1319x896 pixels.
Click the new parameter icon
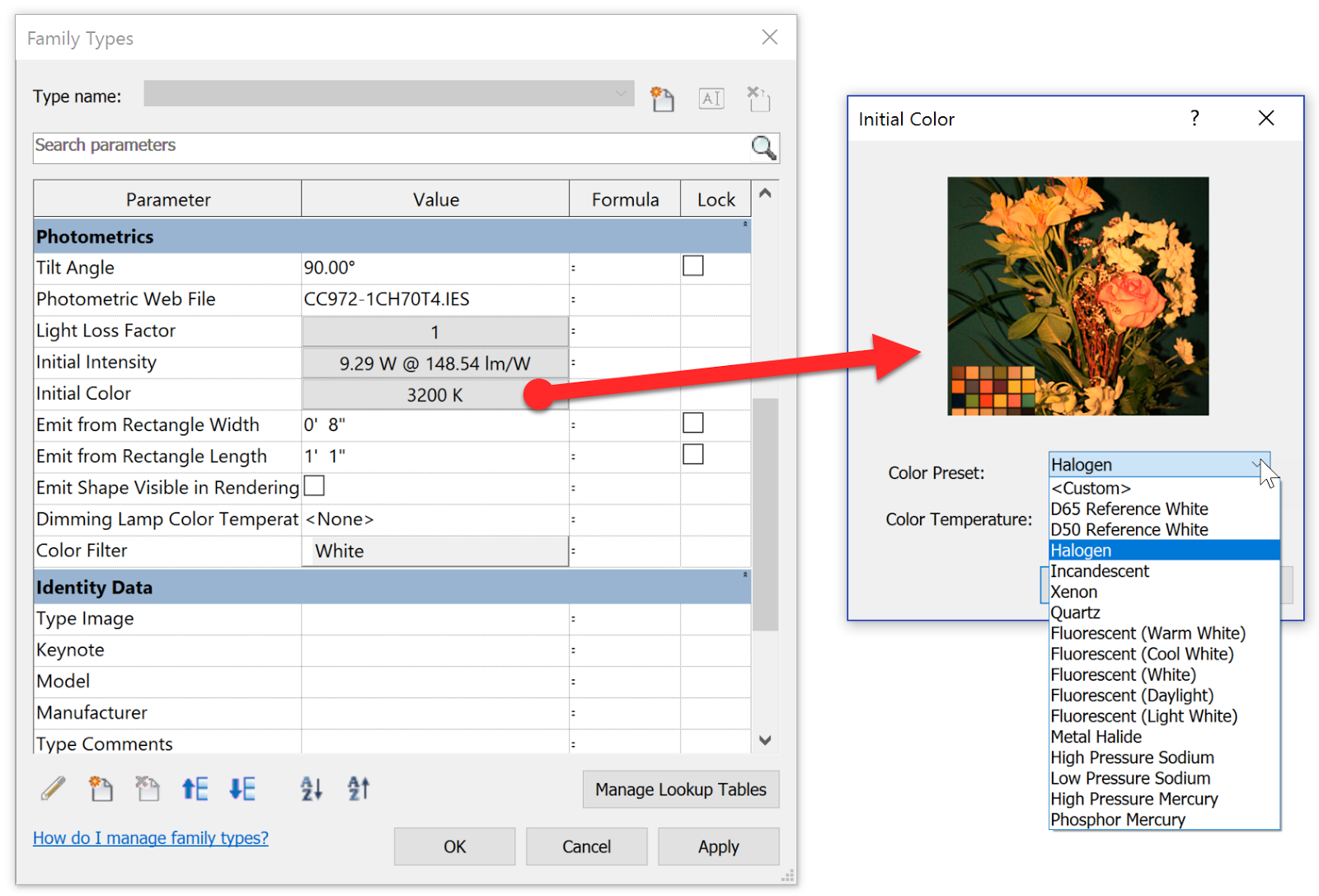coord(101,788)
